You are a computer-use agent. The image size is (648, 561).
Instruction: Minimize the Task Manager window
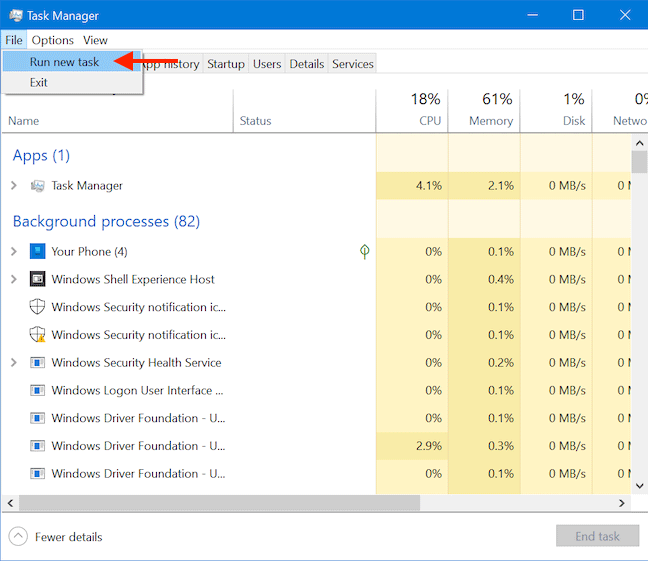[533, 15]
